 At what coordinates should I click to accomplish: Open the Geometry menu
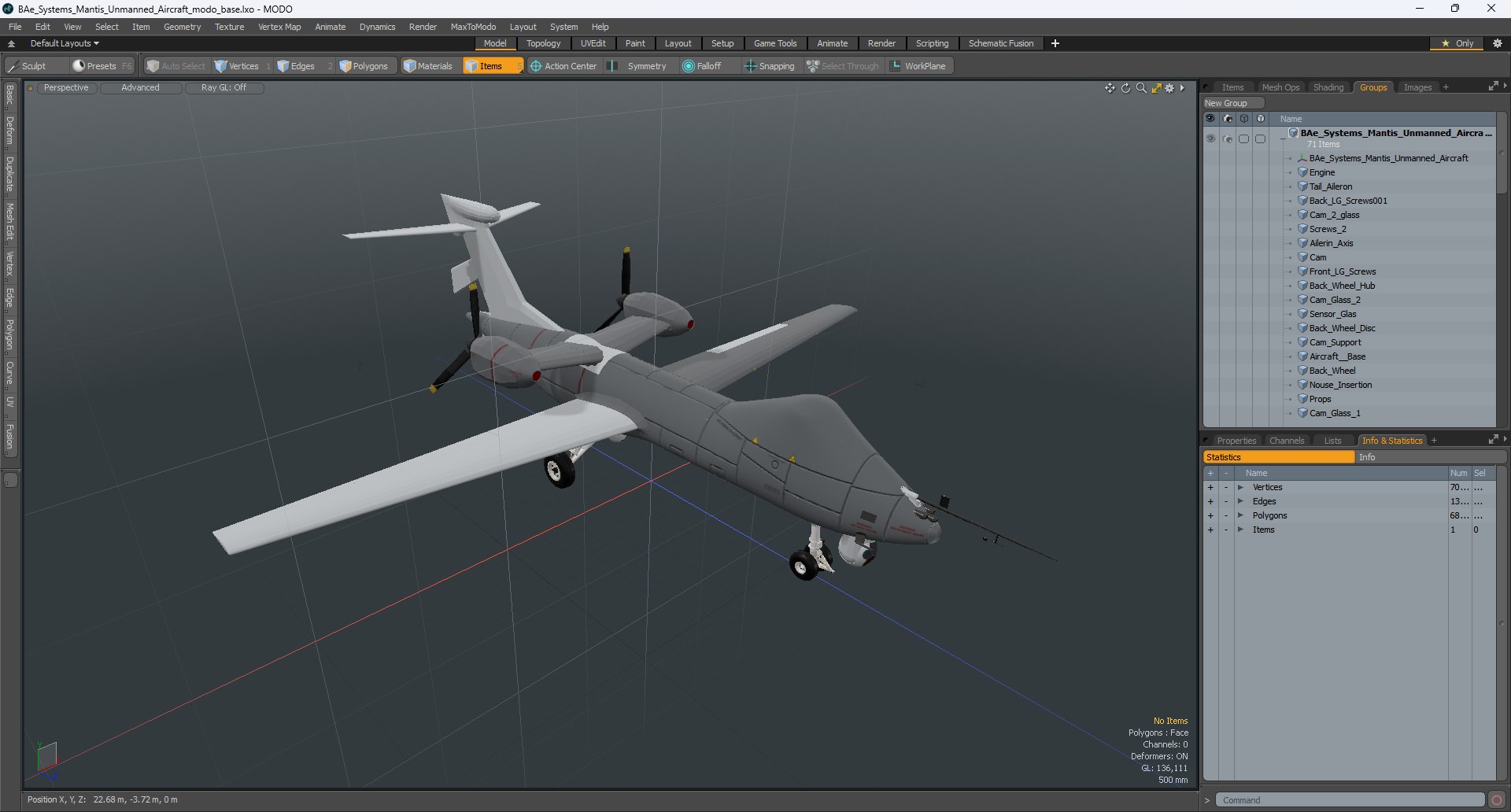182,27
